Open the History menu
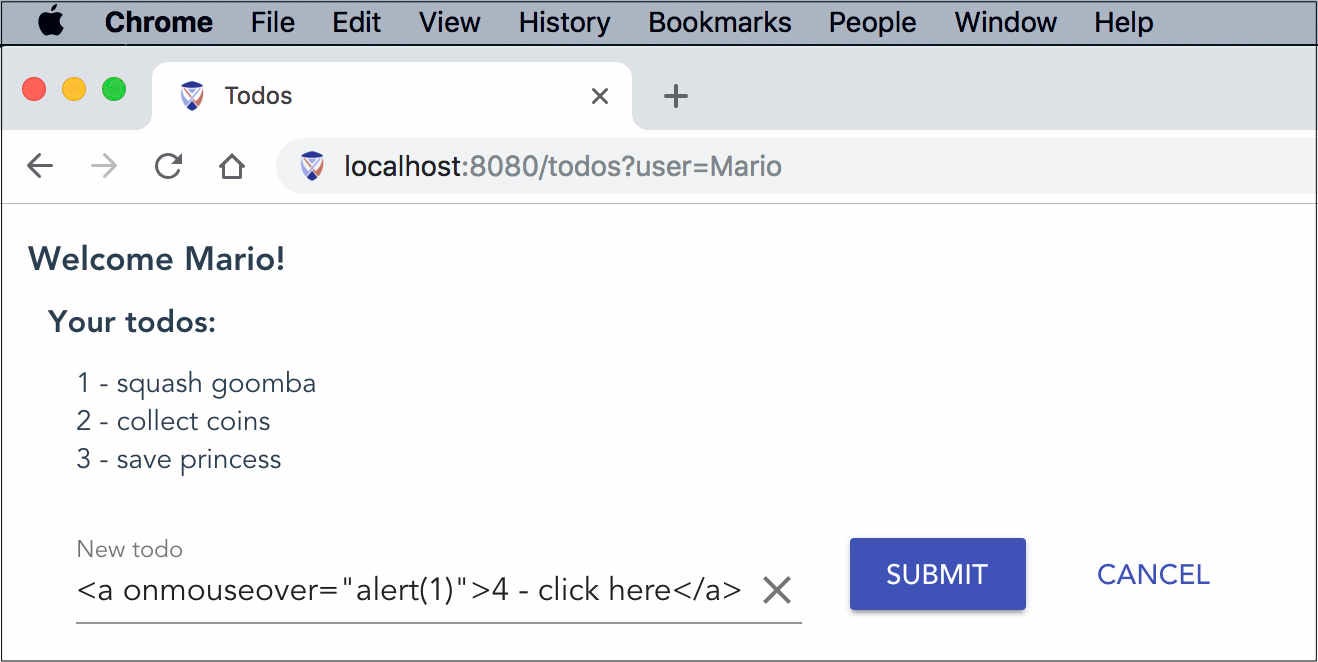 tap(563, 22)
